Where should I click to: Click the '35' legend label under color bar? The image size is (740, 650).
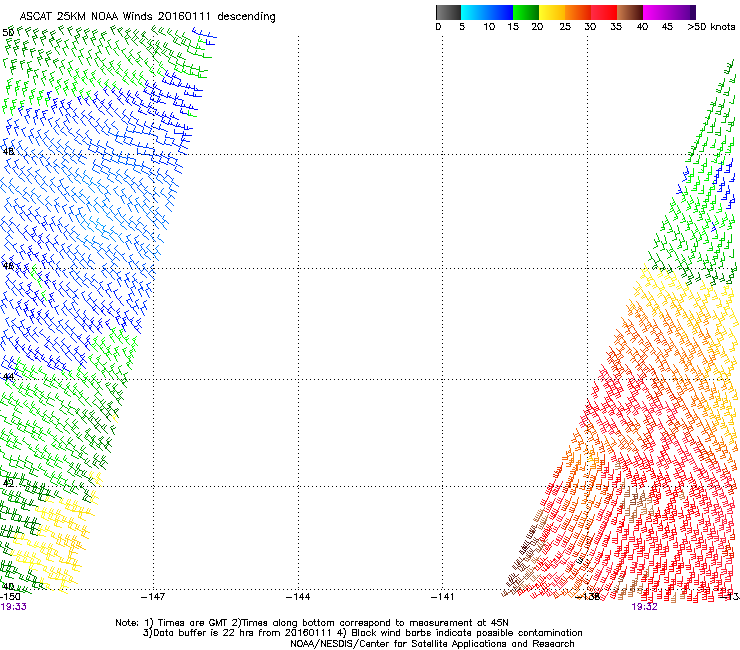[616, 26]
